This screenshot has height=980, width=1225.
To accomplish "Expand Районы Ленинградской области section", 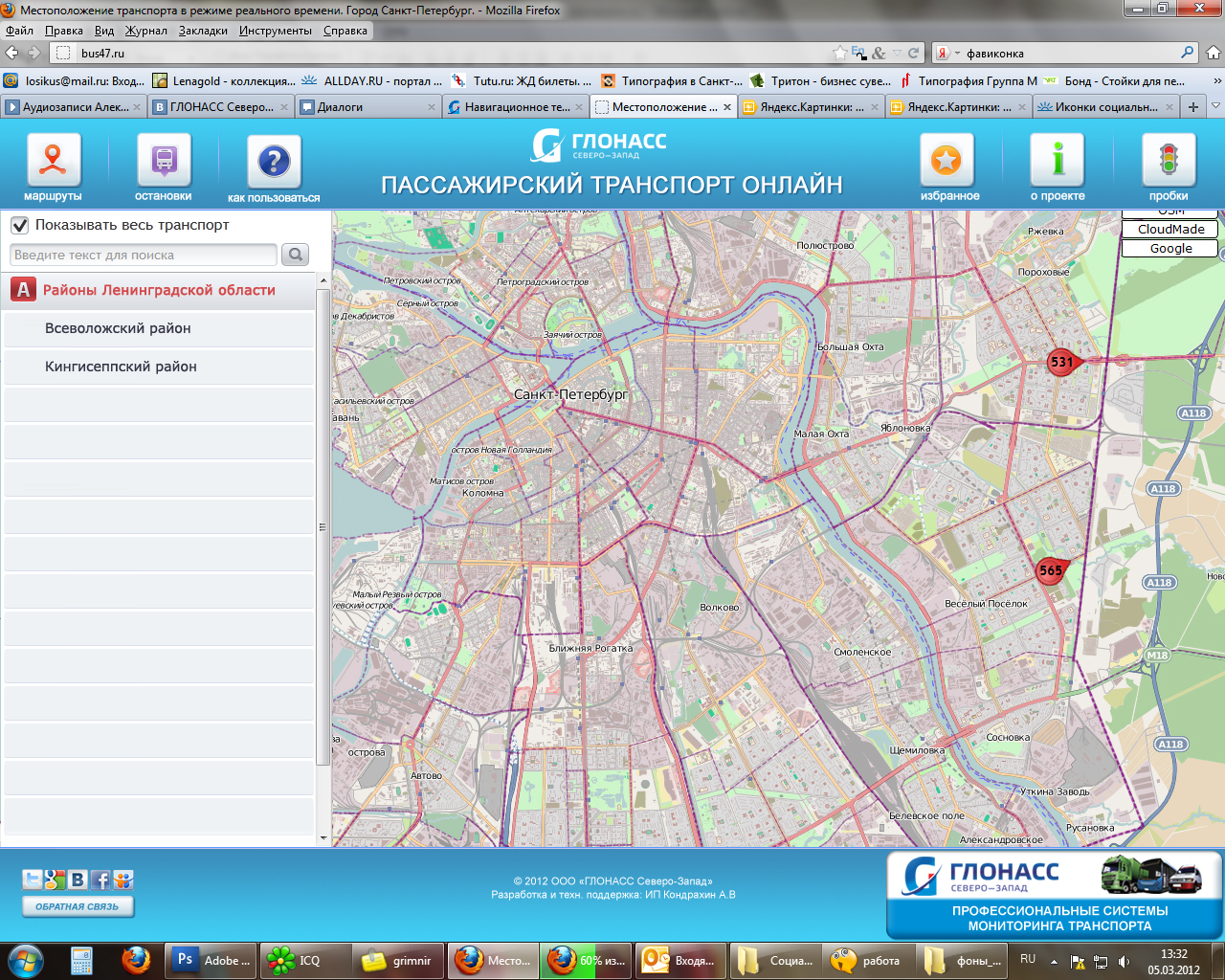I will [159, 290].
